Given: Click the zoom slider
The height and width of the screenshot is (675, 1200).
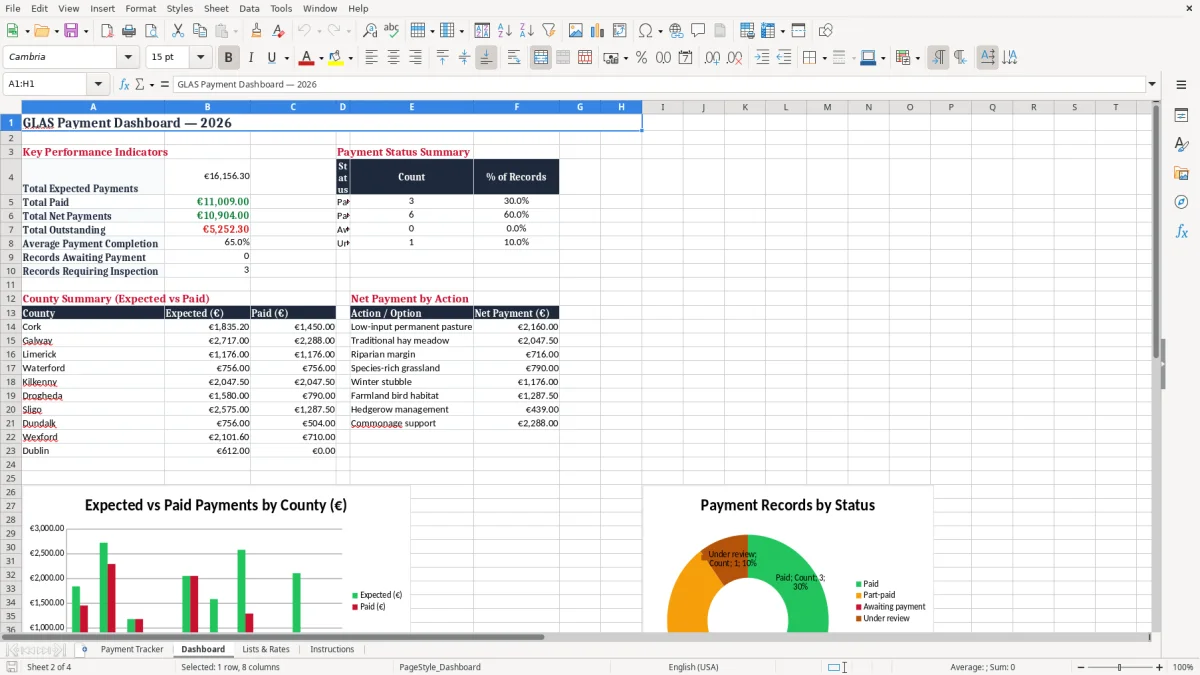Looking at the screenshot, I should pyautogui.click(x=1120, y=667).
